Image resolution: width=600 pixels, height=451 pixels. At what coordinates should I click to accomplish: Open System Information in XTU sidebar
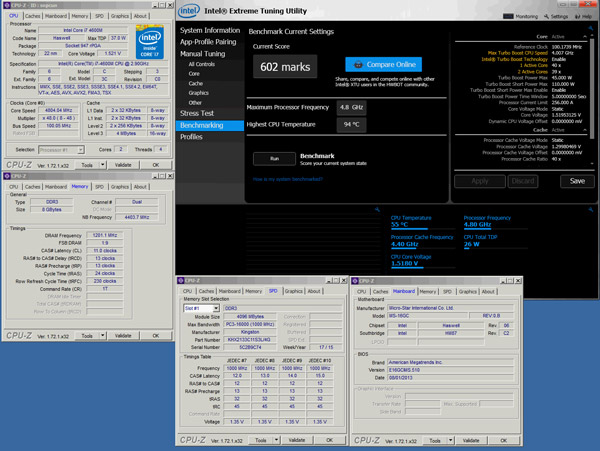(210, 30)
